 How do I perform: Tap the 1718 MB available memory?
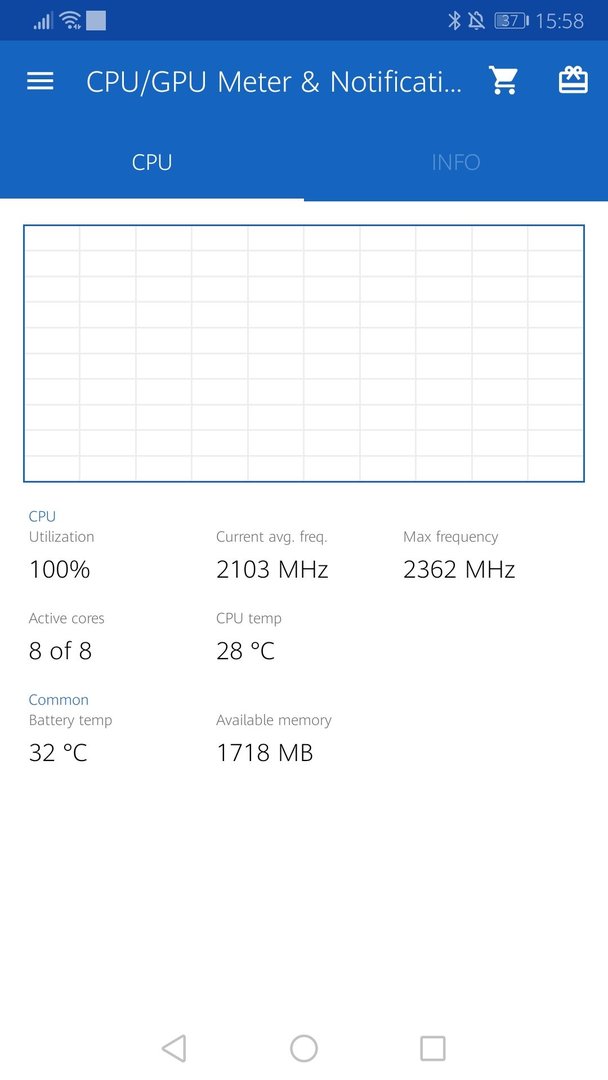pos(265,753)
